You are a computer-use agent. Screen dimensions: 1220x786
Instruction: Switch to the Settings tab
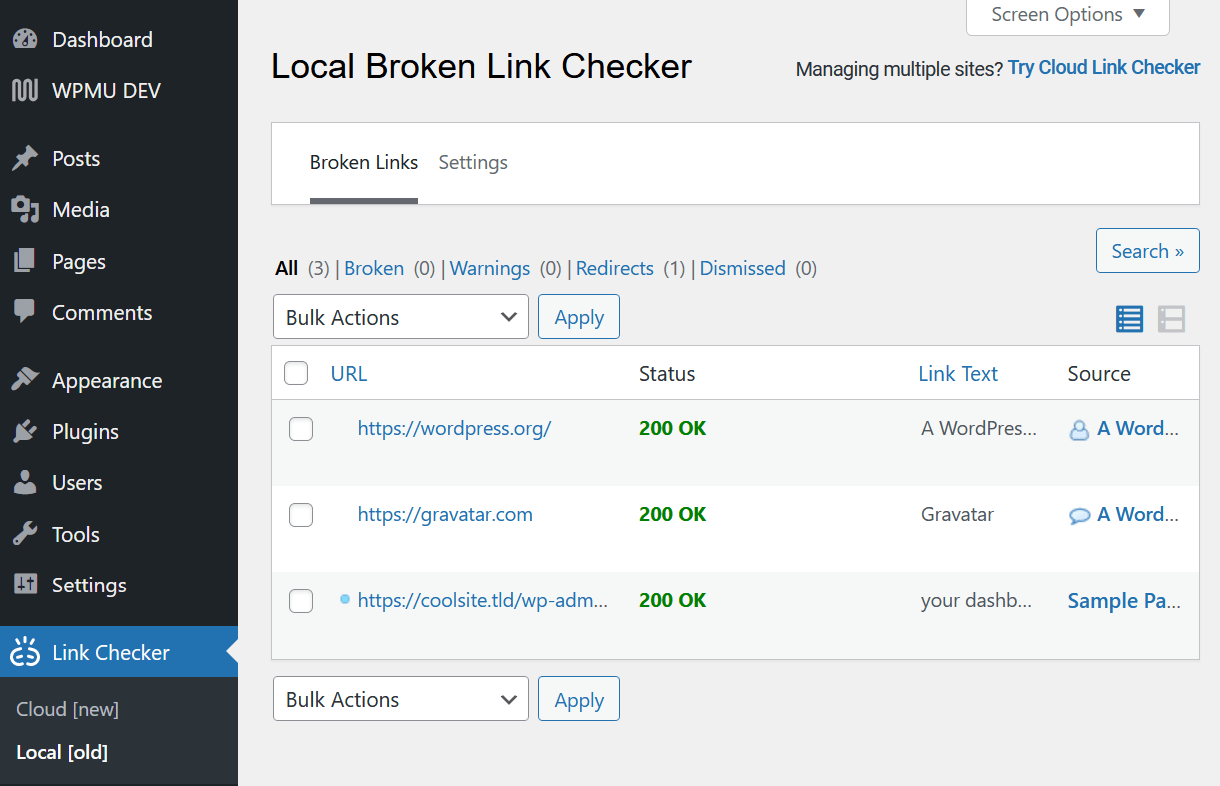[473, 162]
